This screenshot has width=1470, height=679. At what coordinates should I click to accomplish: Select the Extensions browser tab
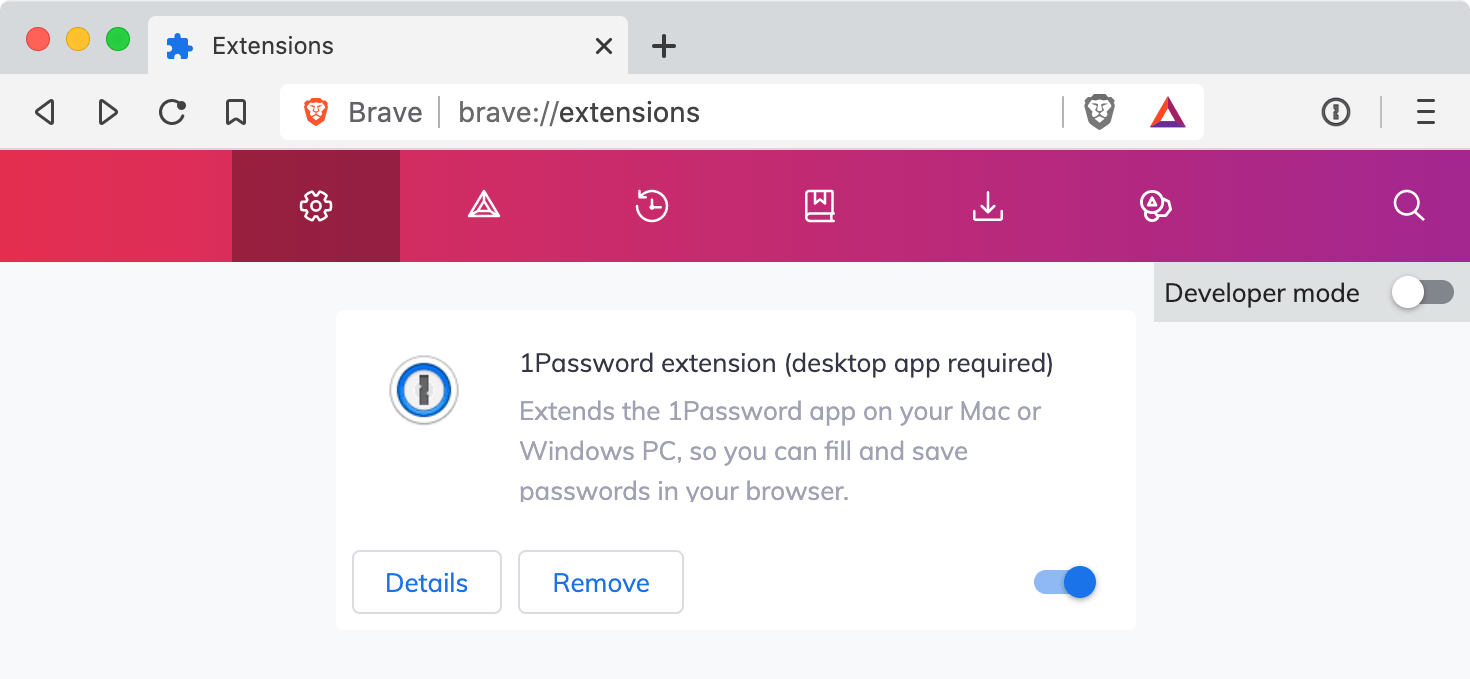tap(388, 46)
